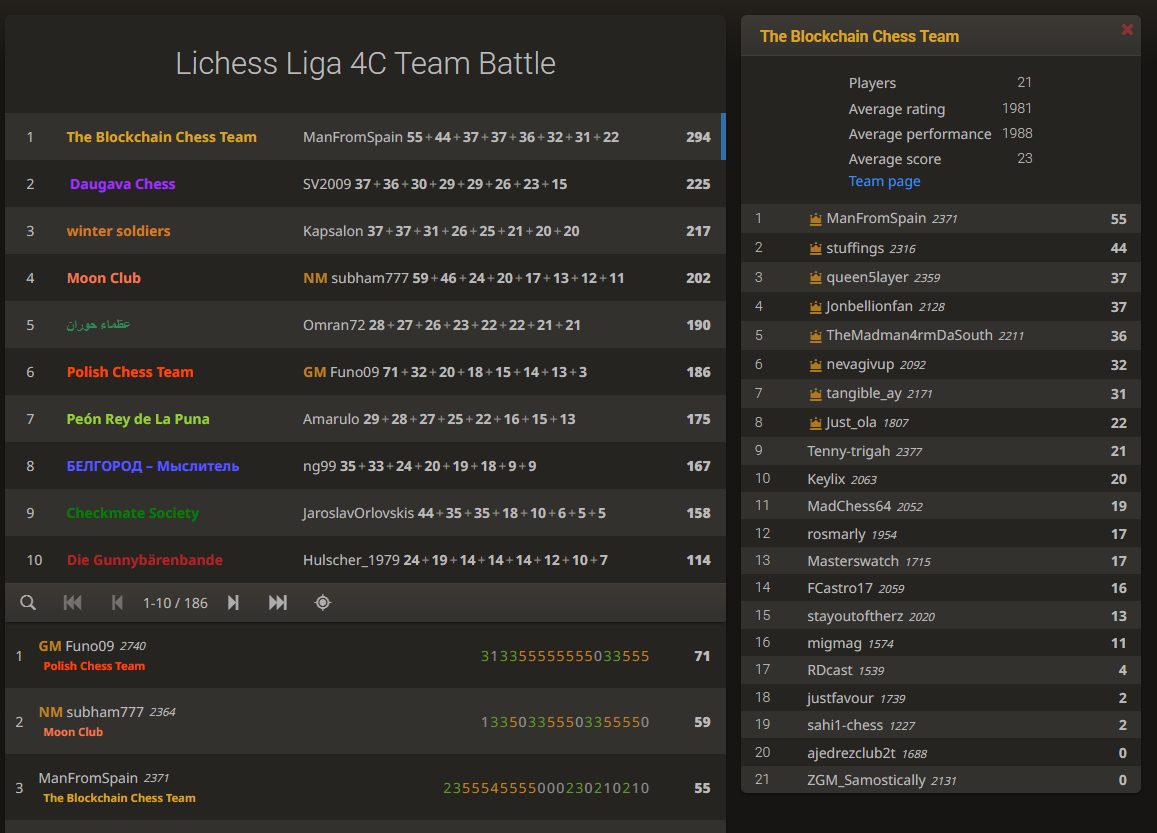Image resolution: width=1157 pixels, height=833 pixels.
Task: Click Funo09 score sheet digits
Action: (x=565, y=656)
